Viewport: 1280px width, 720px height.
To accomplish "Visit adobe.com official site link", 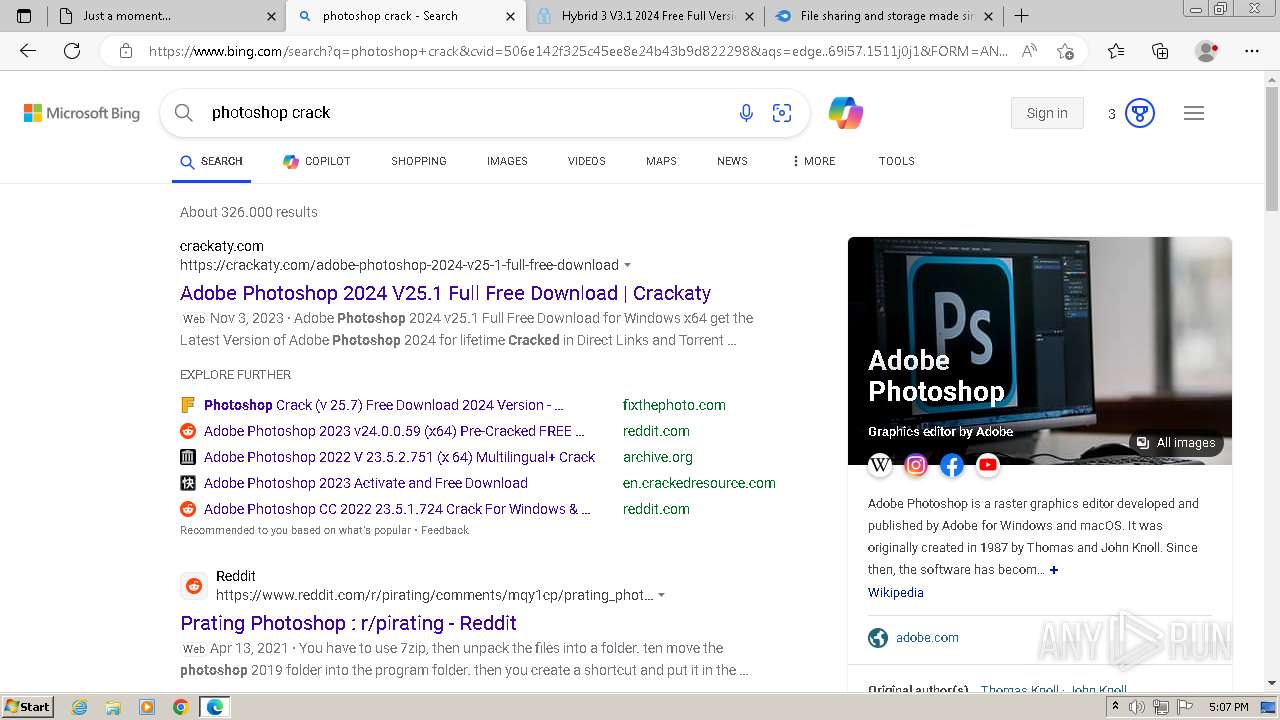I will point(927,638).
